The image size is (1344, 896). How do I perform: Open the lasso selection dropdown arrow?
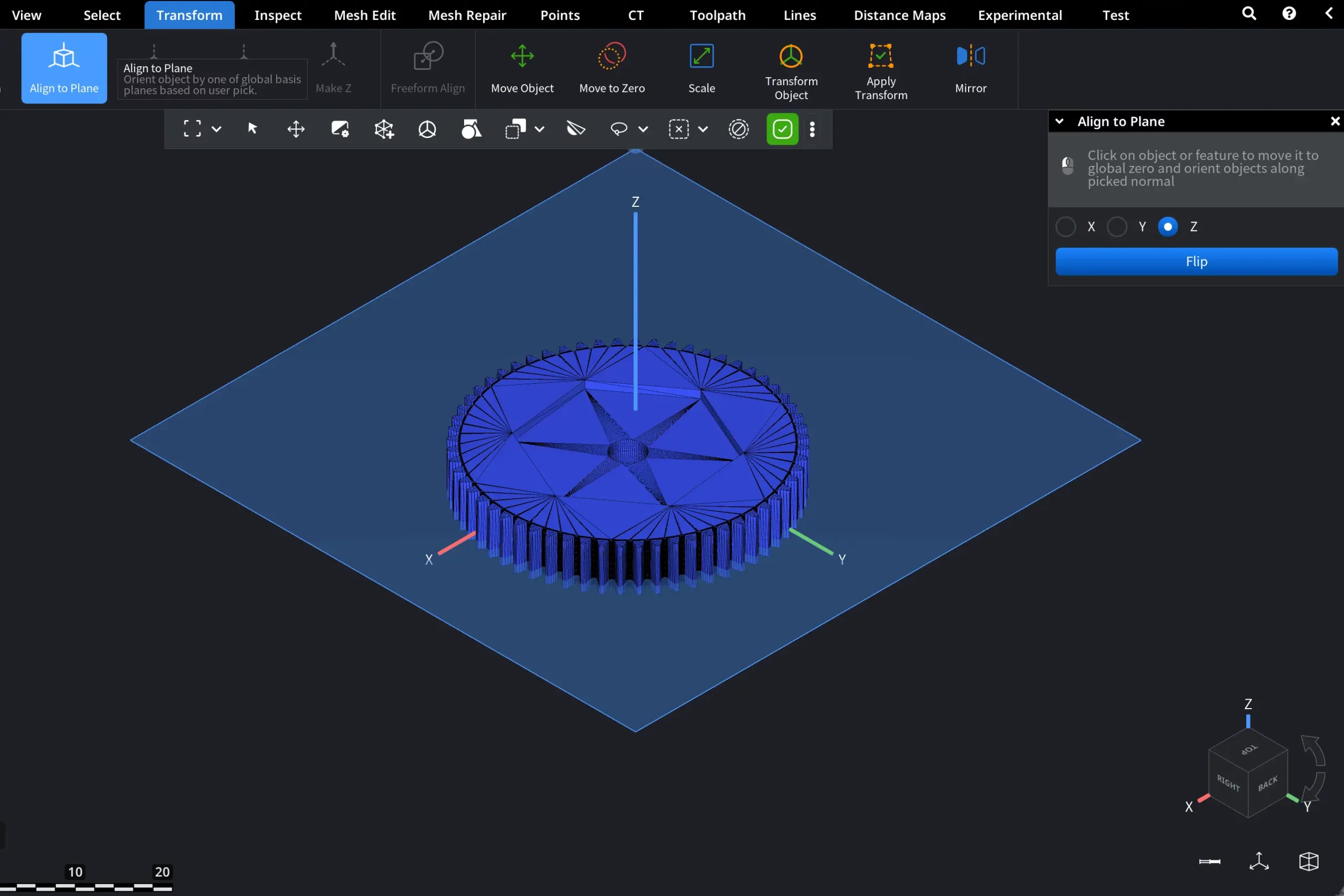pyautogui.click(x=643, y=129)
